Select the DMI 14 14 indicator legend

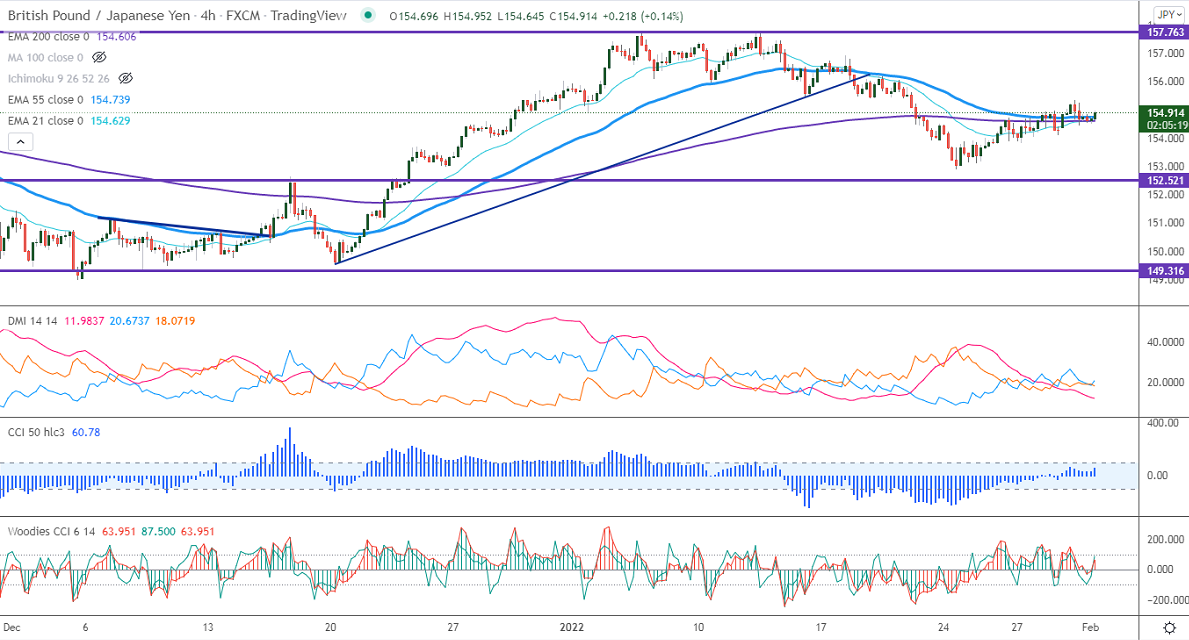tap(32, 320)
